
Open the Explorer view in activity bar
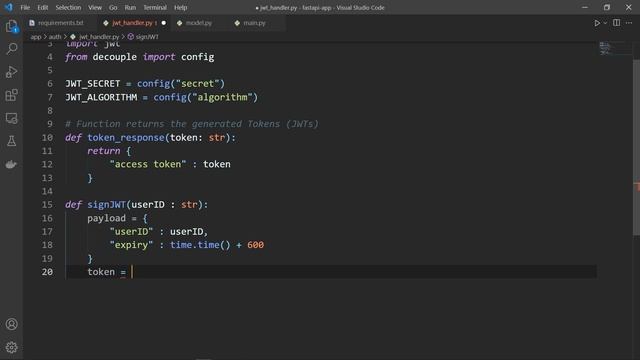(x=11, y=27)
